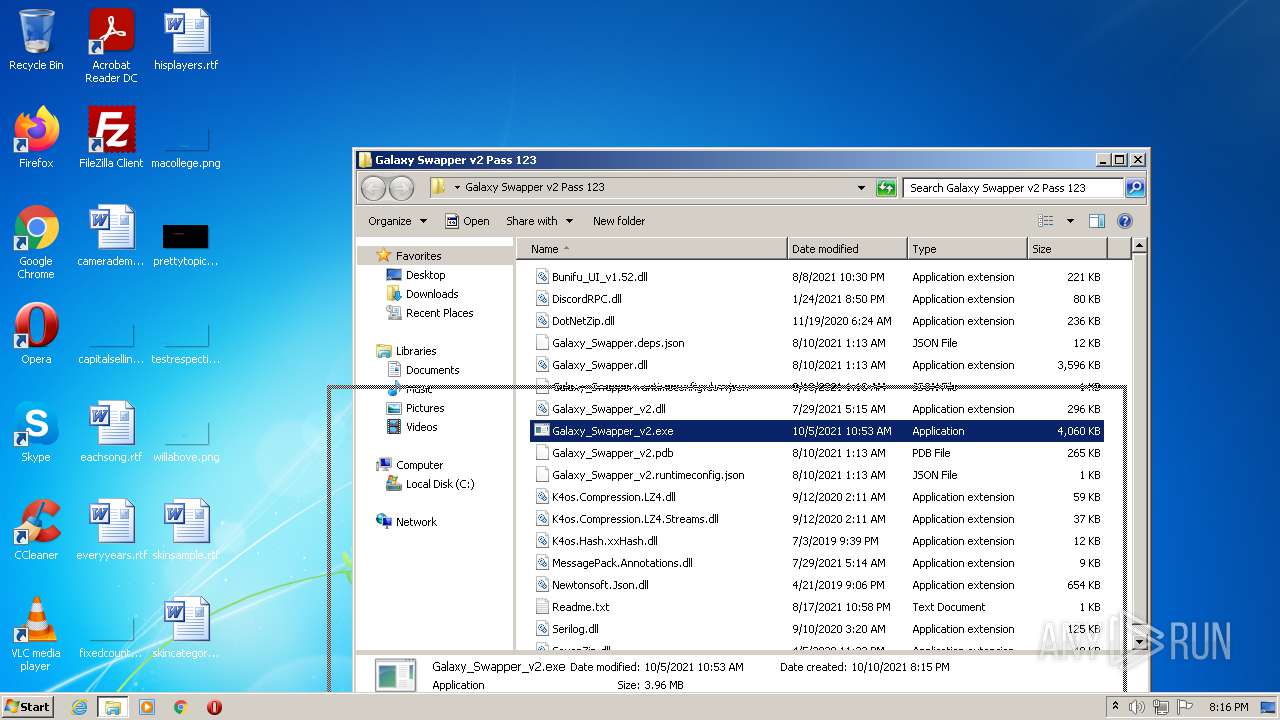The width and height of the screenshot is (1280, 720).
Task: Open the Recycle Bin desktop icon
Action: (36, 41)
